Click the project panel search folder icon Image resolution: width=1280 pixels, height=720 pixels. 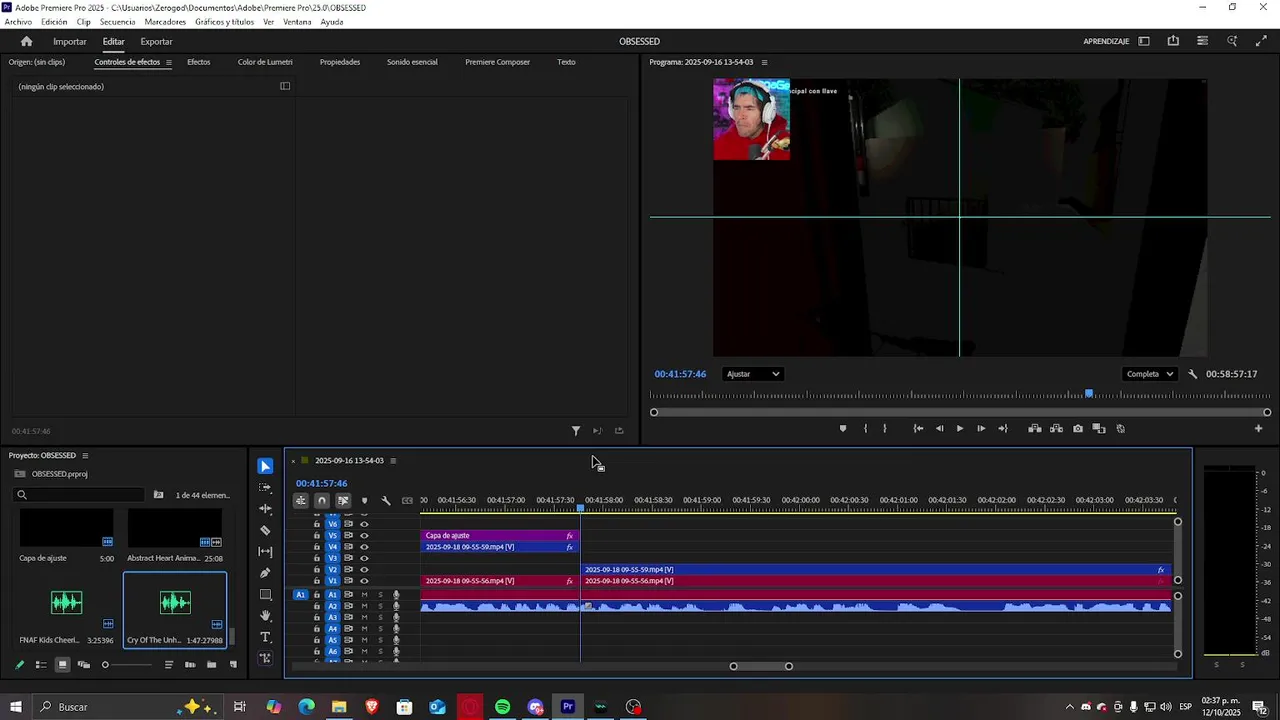tap(158, 495)
